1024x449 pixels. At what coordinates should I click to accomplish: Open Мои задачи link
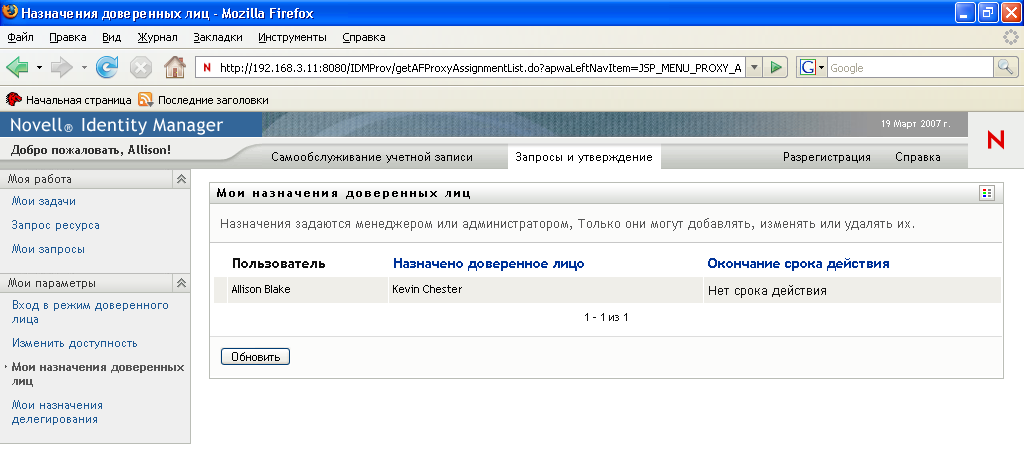(44, 202)
